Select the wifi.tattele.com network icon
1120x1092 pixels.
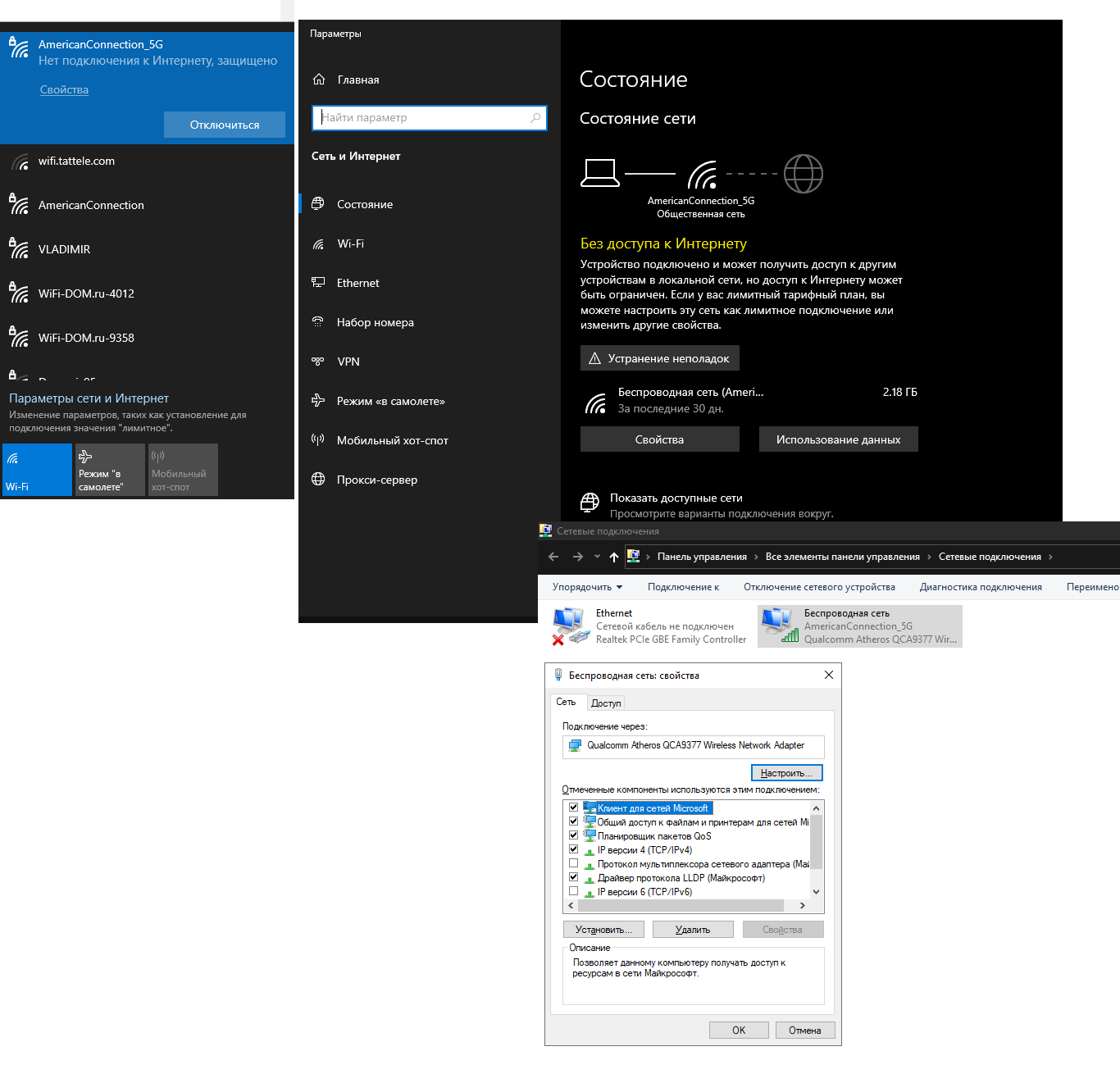(x=20, y=162)
